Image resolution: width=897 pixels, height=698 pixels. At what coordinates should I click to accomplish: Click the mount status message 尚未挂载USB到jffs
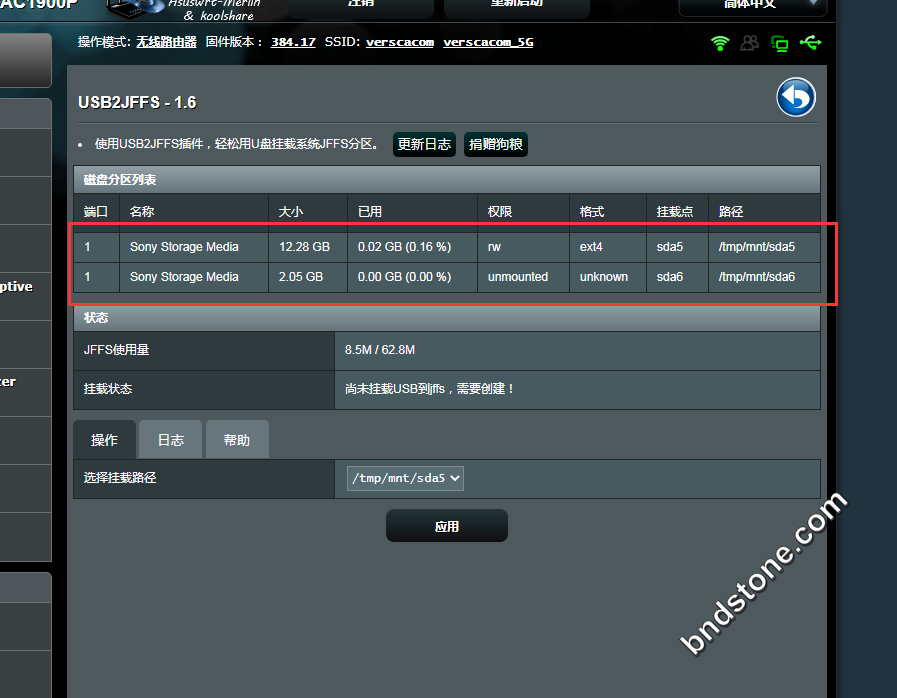tap(430, 389)
